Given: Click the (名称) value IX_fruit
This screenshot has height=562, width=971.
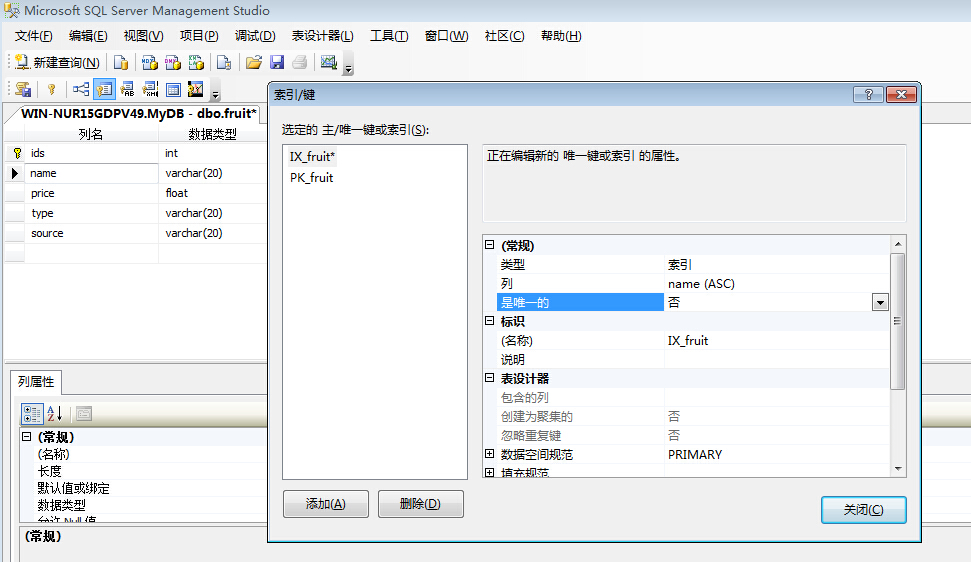Looking at the screenshot, I should [777, 340].
